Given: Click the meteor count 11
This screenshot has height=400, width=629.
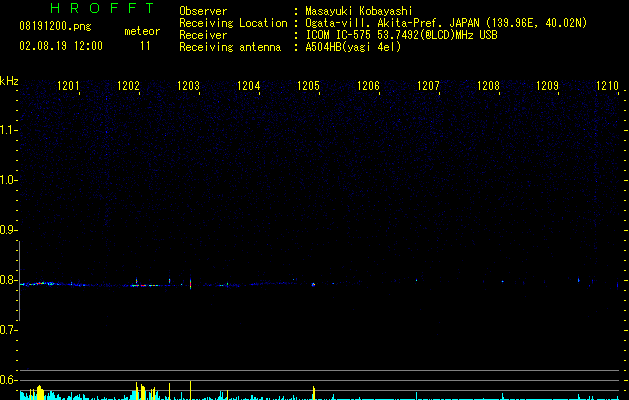Looking at the screenshot, I should coord(145,46).
